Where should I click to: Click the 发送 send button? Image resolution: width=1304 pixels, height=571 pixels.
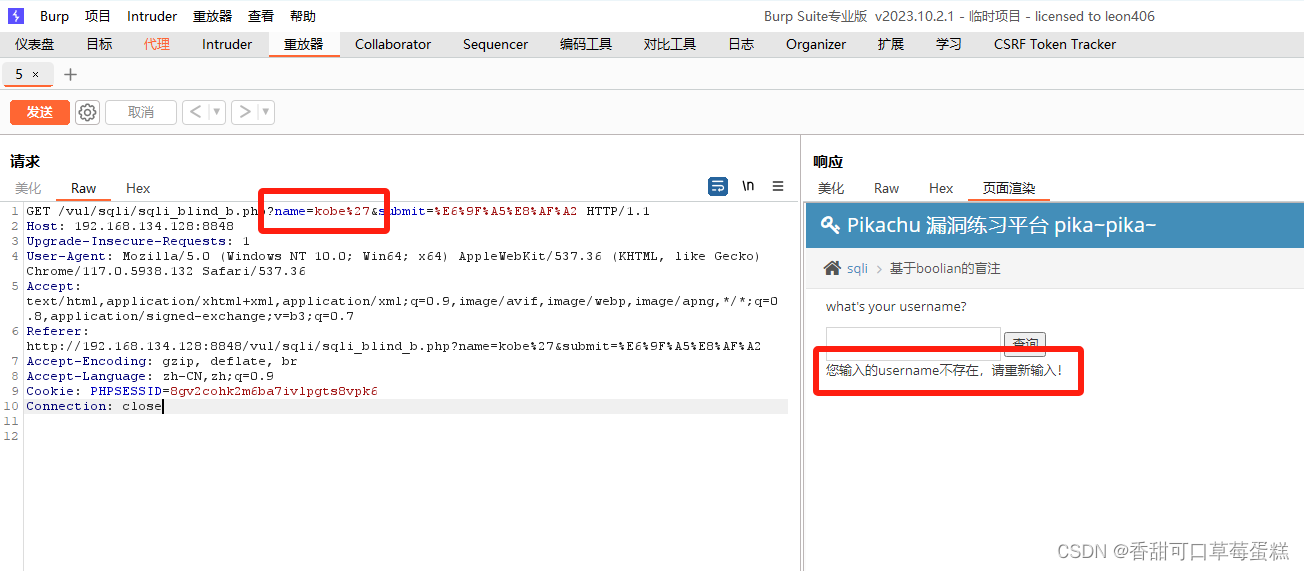40,112
